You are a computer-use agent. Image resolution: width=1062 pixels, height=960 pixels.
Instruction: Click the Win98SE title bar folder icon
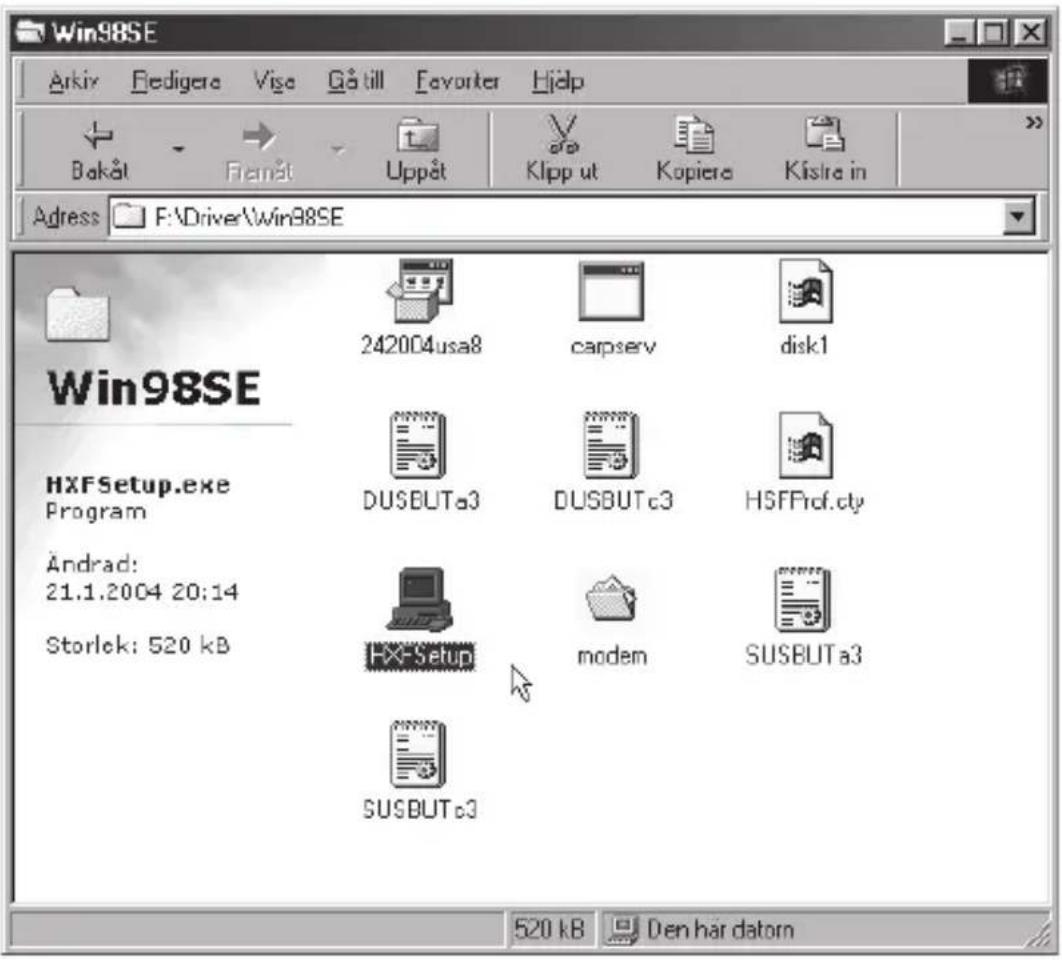pos(30,32)
